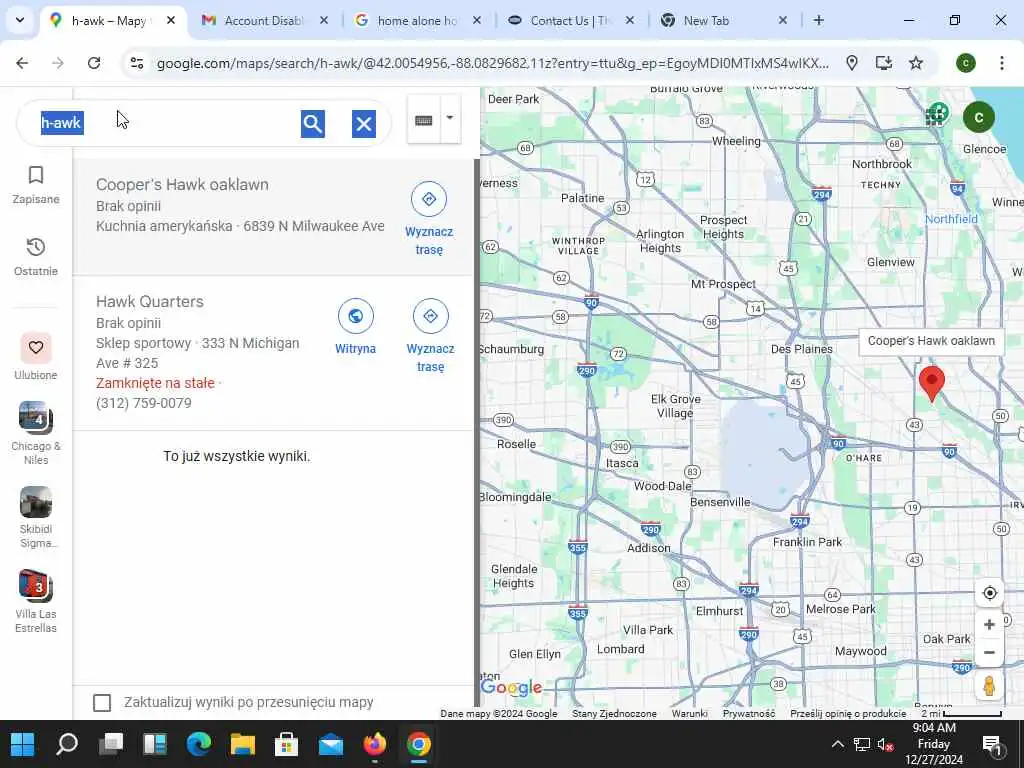Open Prześlij opinię o produkcie link
Viewport: 1024px width, 768px height.
[x=848, y=714]
